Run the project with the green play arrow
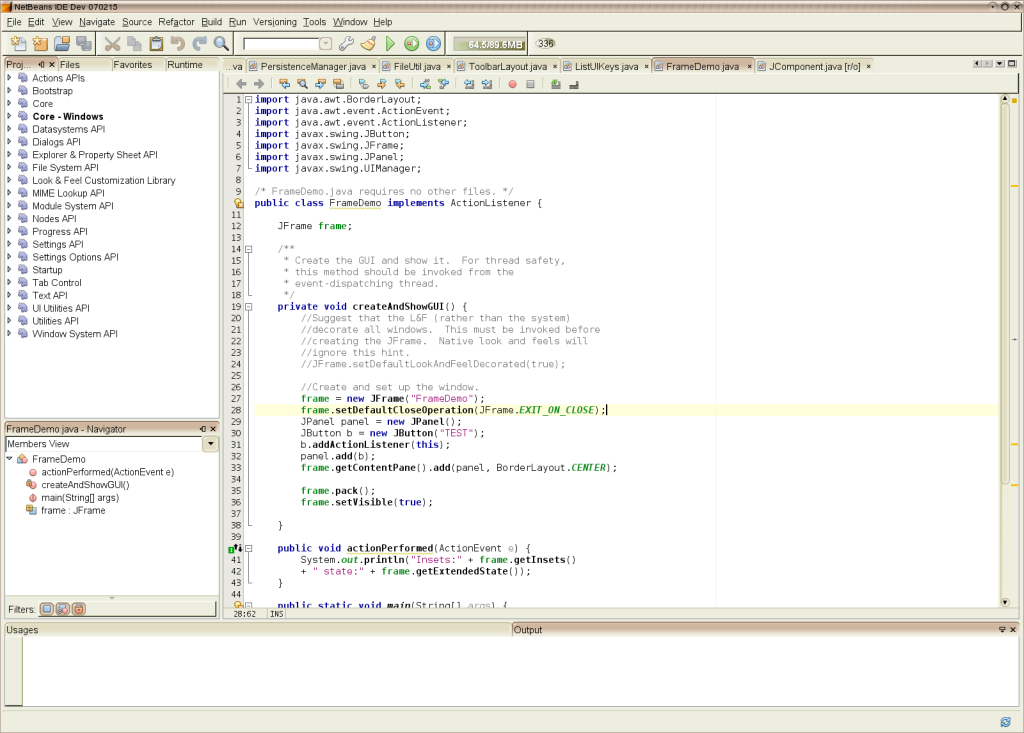This screenshot has height=733, width=1024. point(391,44)
